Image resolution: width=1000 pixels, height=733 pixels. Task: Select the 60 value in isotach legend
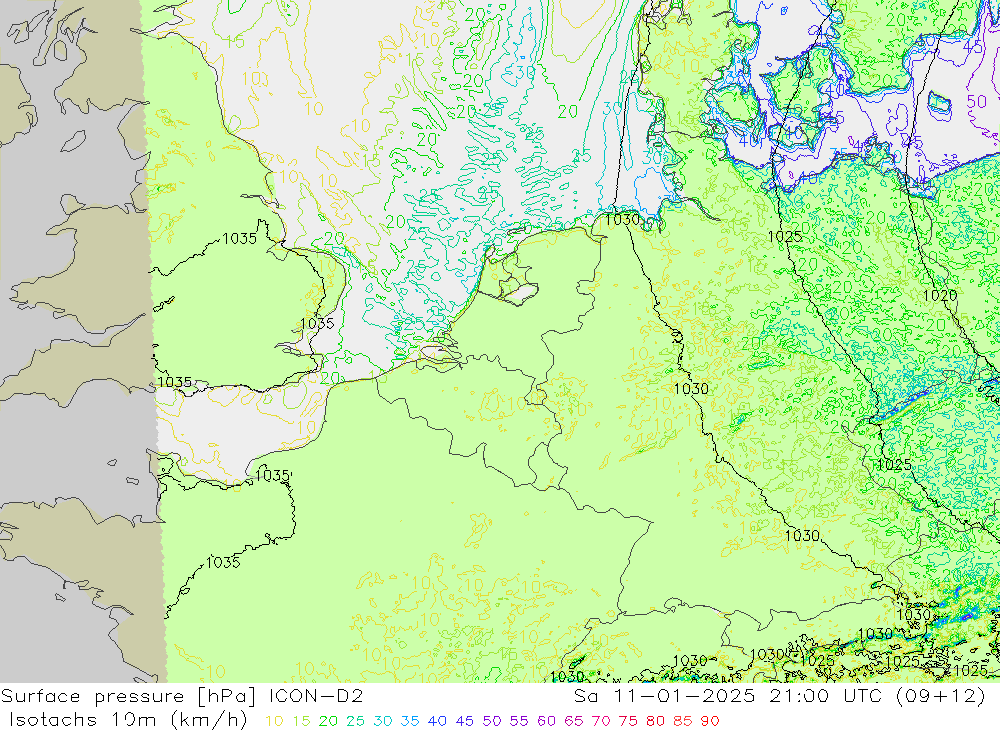click(547, 722)
